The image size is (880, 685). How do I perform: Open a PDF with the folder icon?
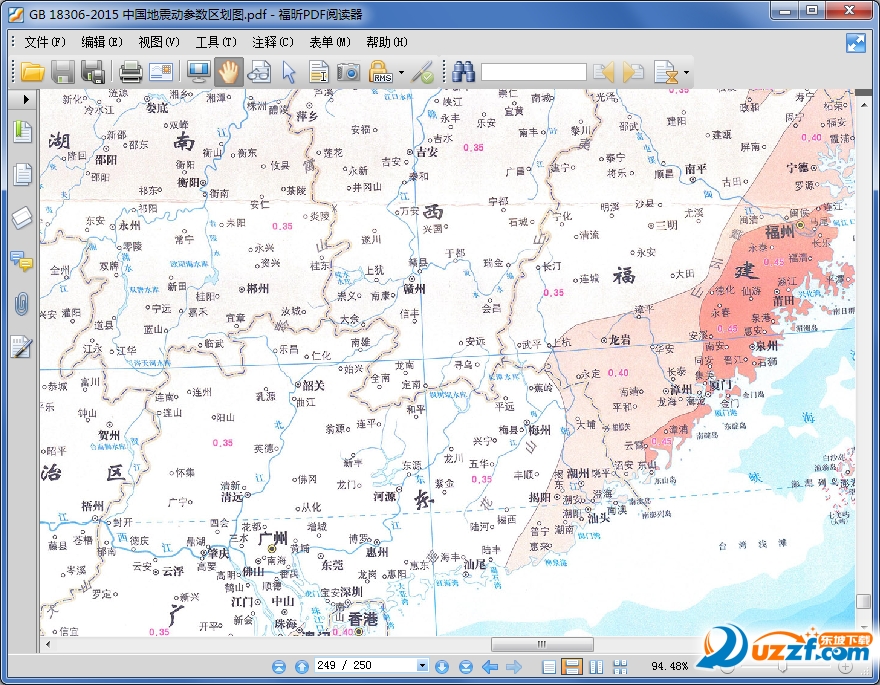pos(33,72)
